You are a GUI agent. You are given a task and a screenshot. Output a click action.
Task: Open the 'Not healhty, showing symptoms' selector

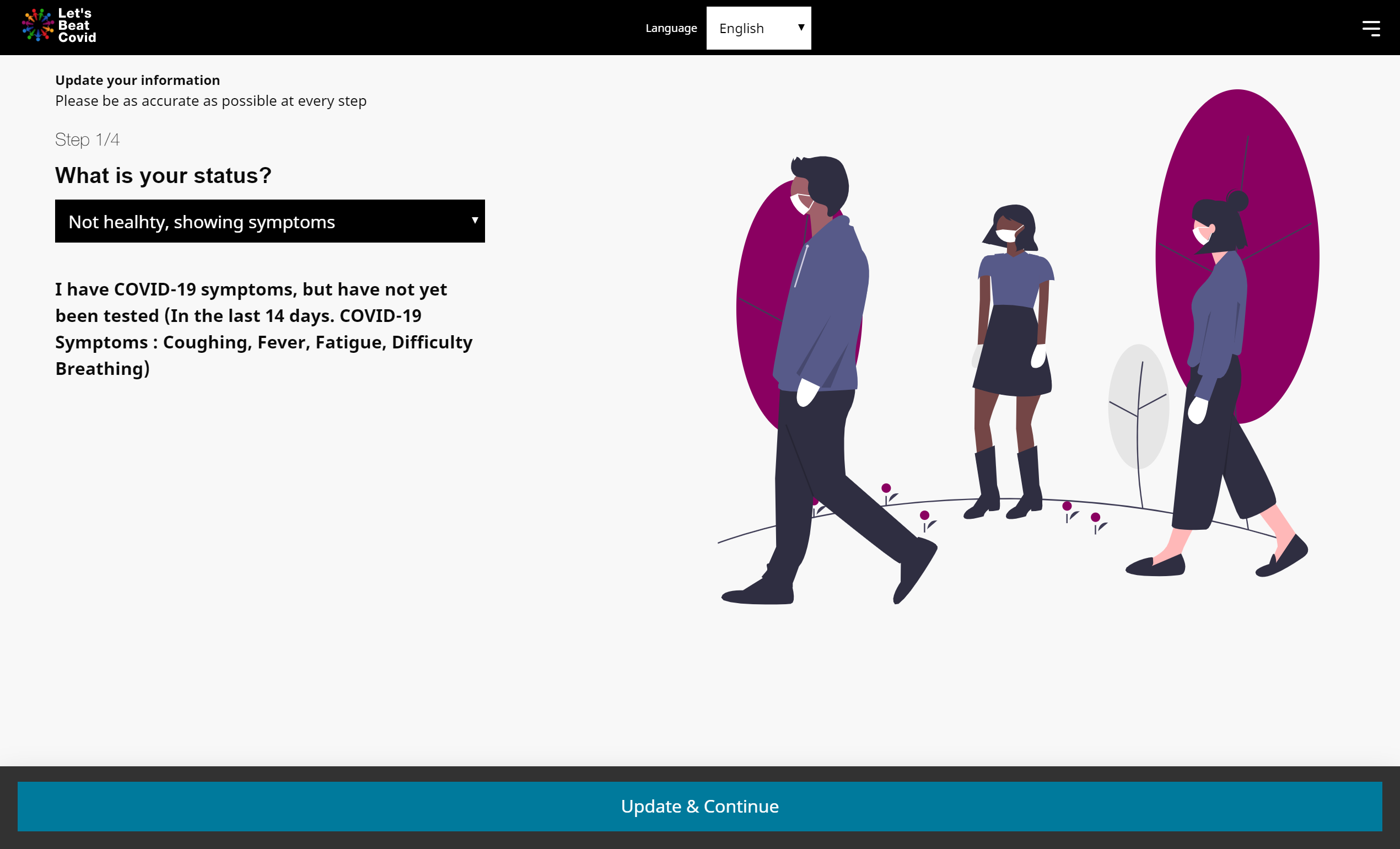click(x=270, y=221)
